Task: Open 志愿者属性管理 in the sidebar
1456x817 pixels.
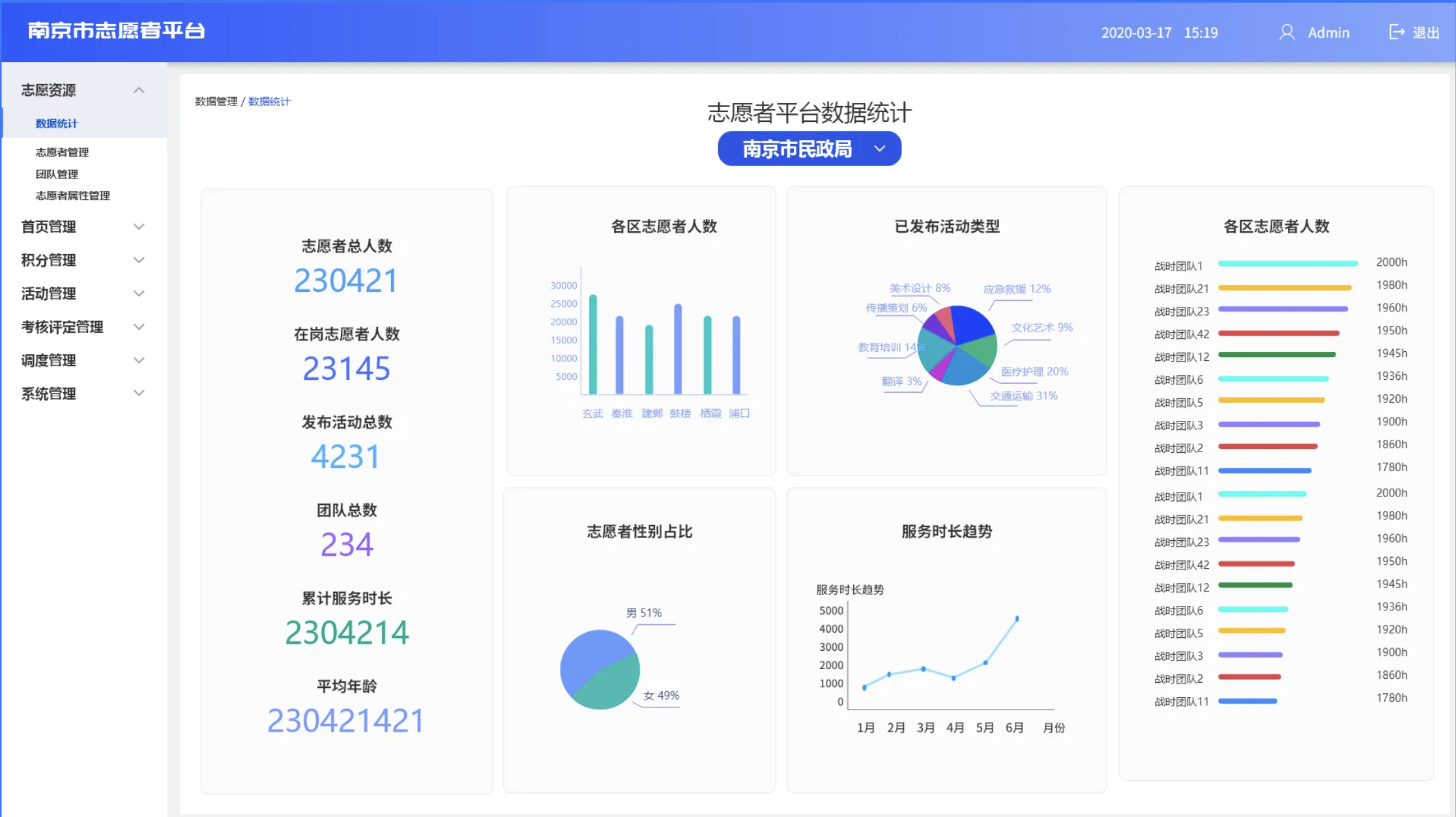Action: (72, 195)
